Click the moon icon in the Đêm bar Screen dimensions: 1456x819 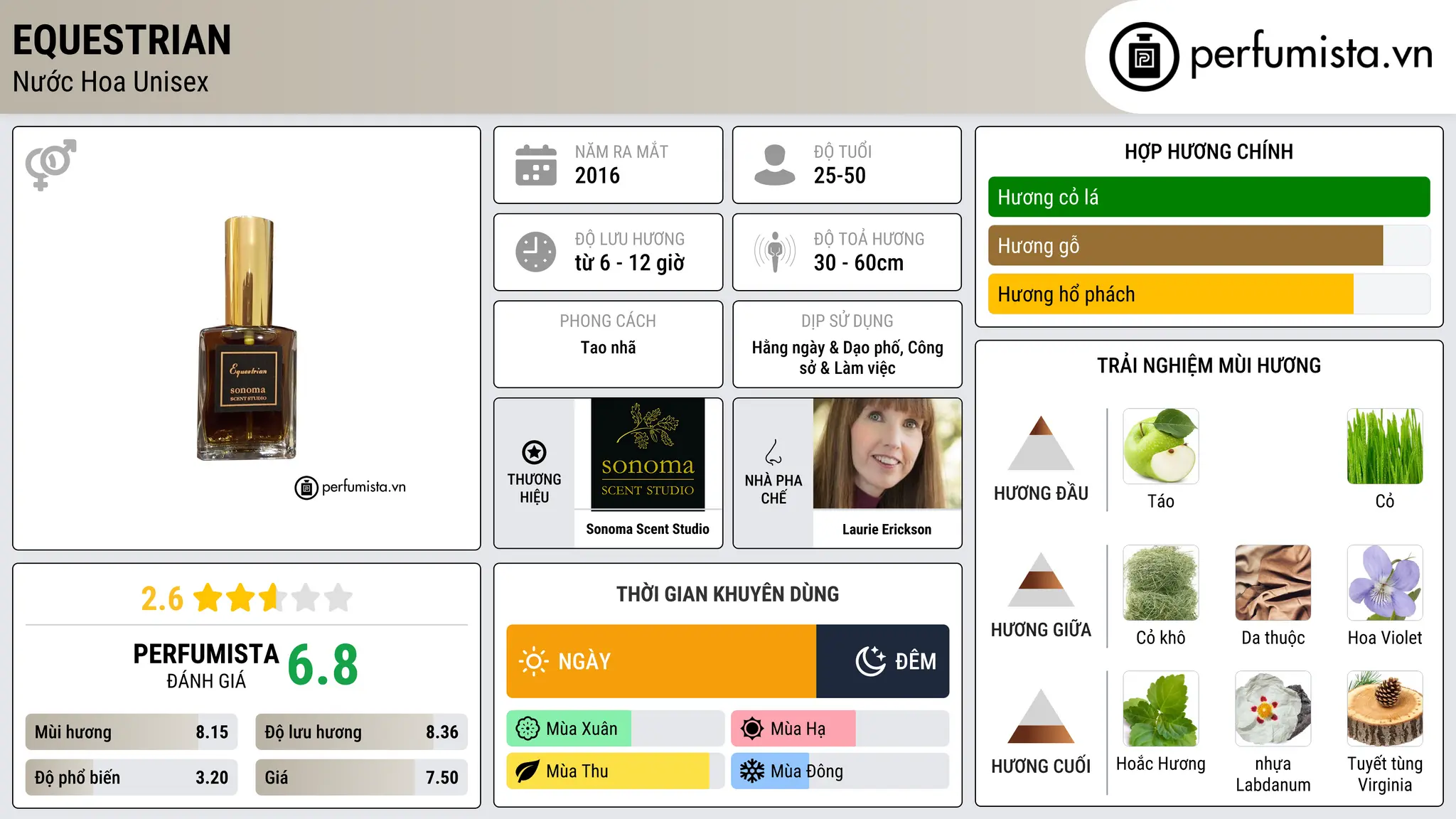pos(870,661)
